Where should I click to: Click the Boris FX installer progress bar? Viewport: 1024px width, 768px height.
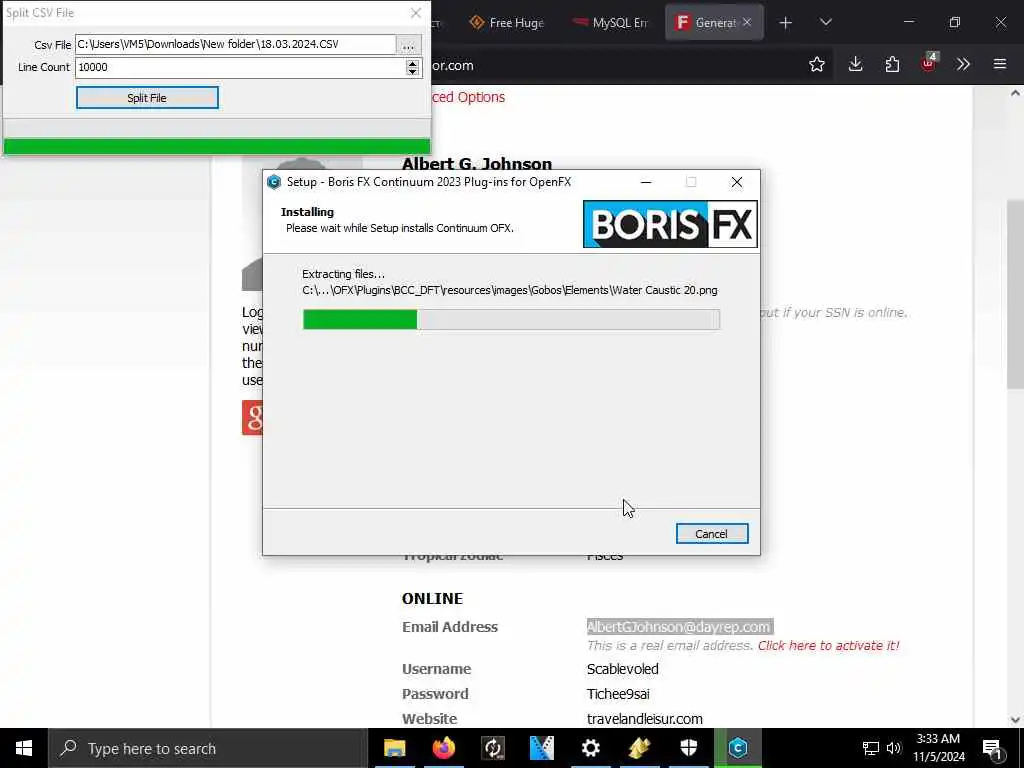coord(511,319)
